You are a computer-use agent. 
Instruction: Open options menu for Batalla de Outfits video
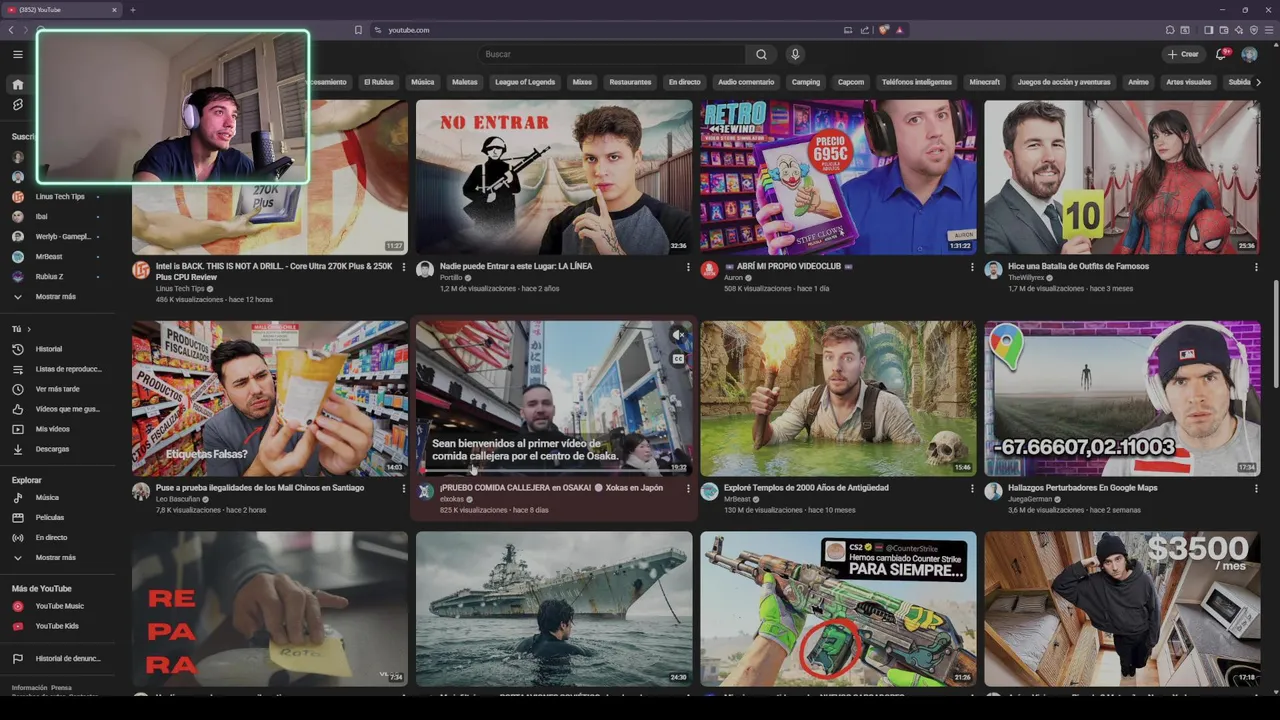(x=1256, y=267)
